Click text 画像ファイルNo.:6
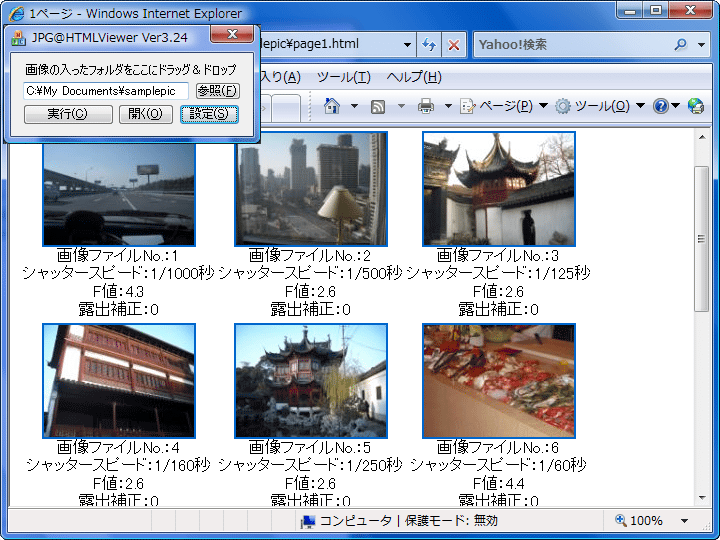Viewport: 720px width, 540px height. tap(498, 447)
